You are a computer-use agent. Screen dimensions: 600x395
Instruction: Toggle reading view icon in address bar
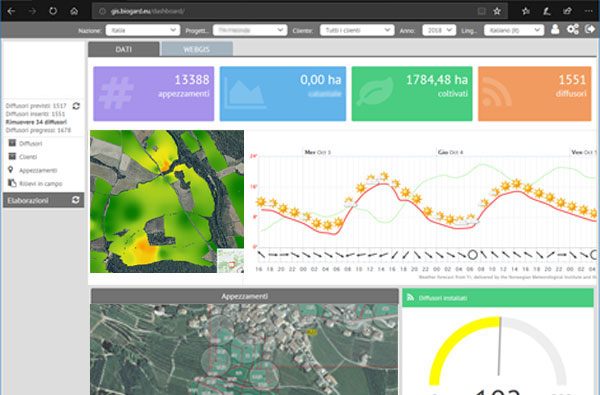[481, 11]
